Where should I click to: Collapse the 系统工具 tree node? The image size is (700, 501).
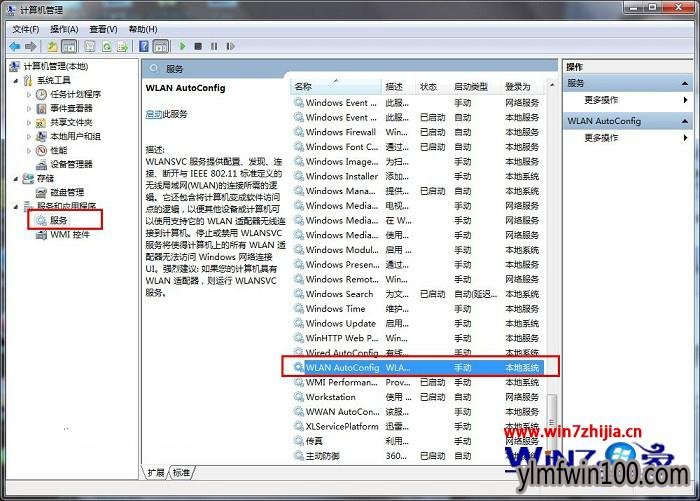click(16, 81)
